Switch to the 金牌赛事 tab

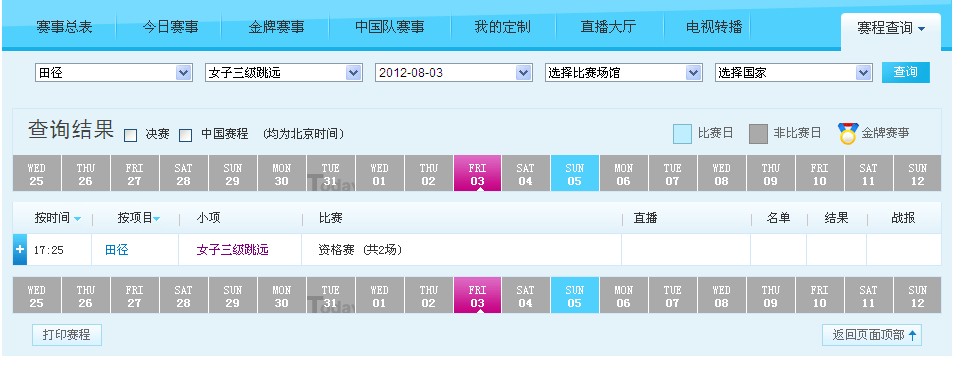pyautogui.click(x=276, y=27)
